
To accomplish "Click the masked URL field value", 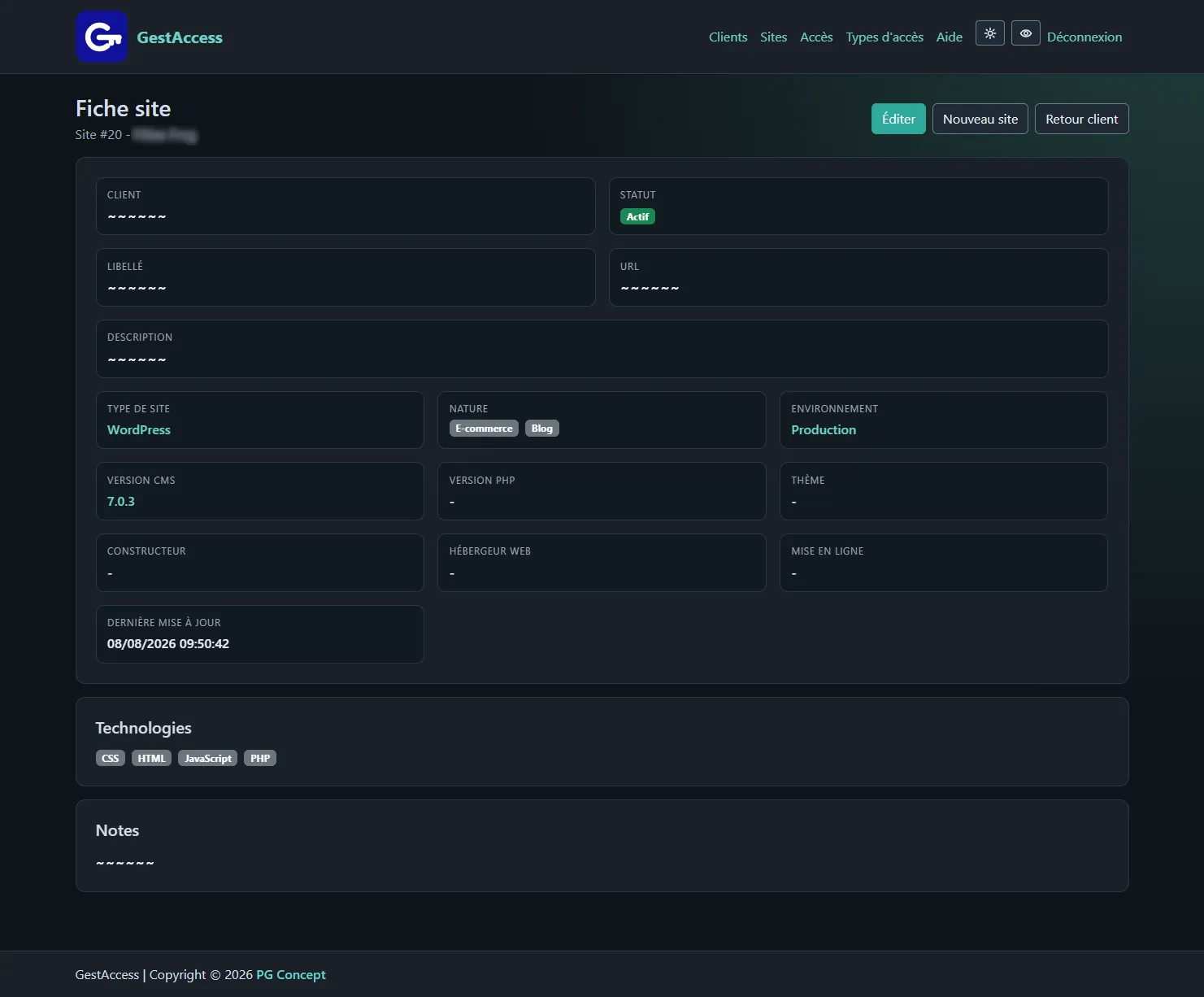I will tap(650, 288).
